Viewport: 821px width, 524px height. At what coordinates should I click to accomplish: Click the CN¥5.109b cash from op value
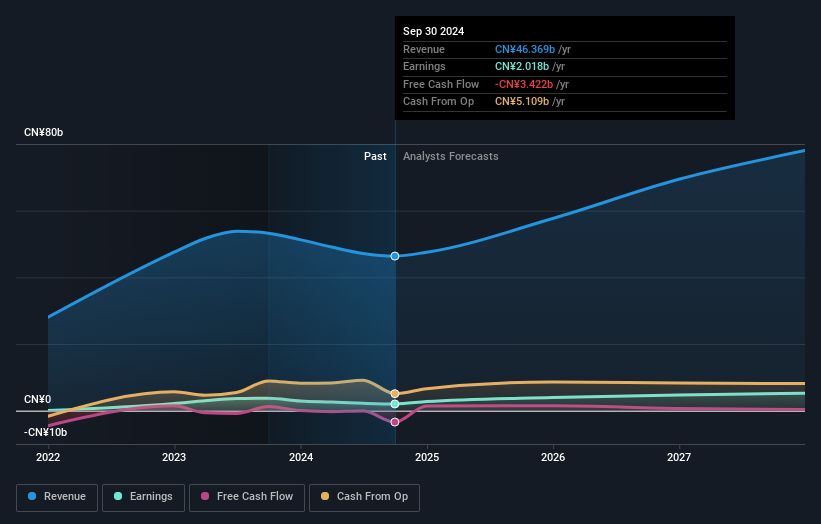(x=522, y=102)
